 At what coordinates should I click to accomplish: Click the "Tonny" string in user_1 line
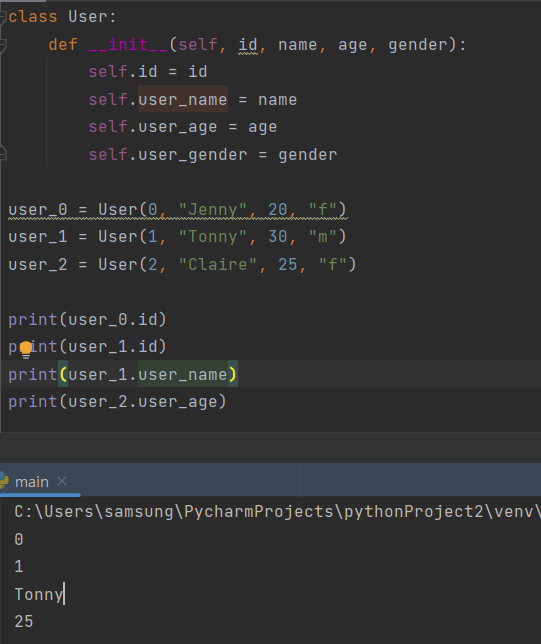212,237
